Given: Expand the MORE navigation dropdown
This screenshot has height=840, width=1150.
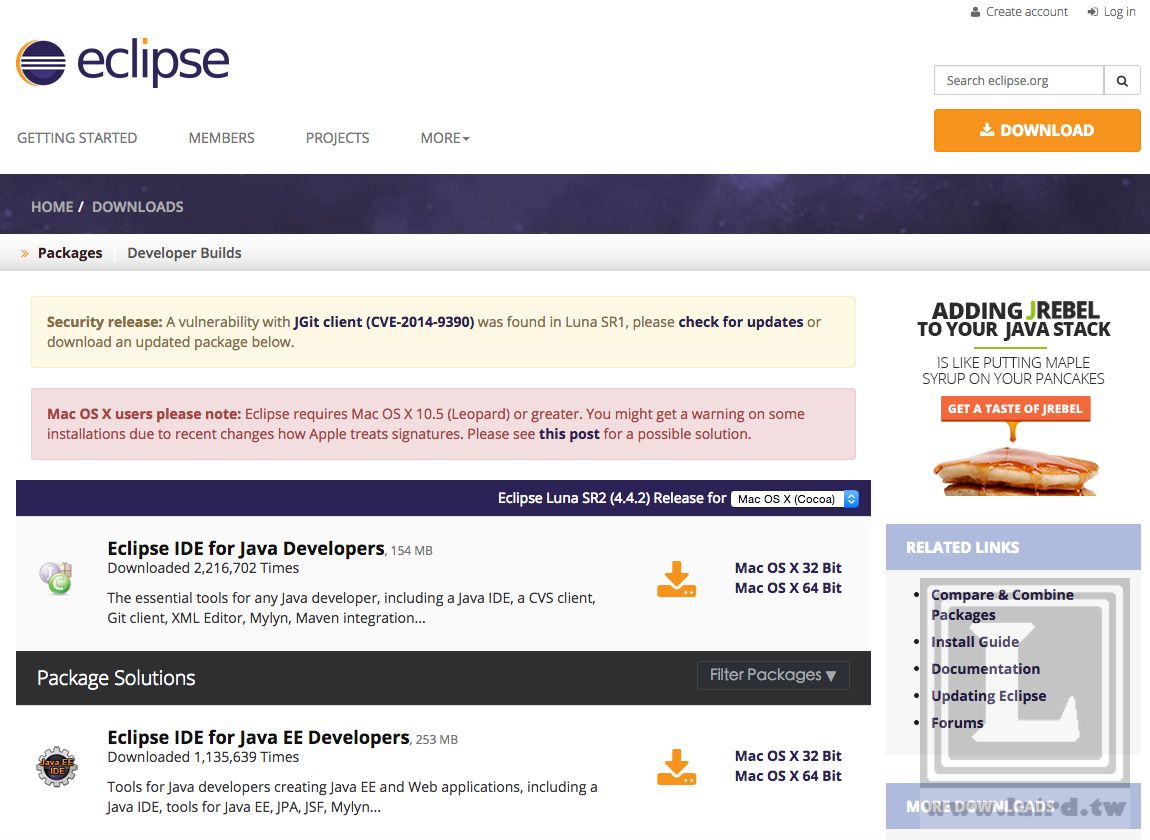Looking at the screenshot, I should tap(444, 137).
